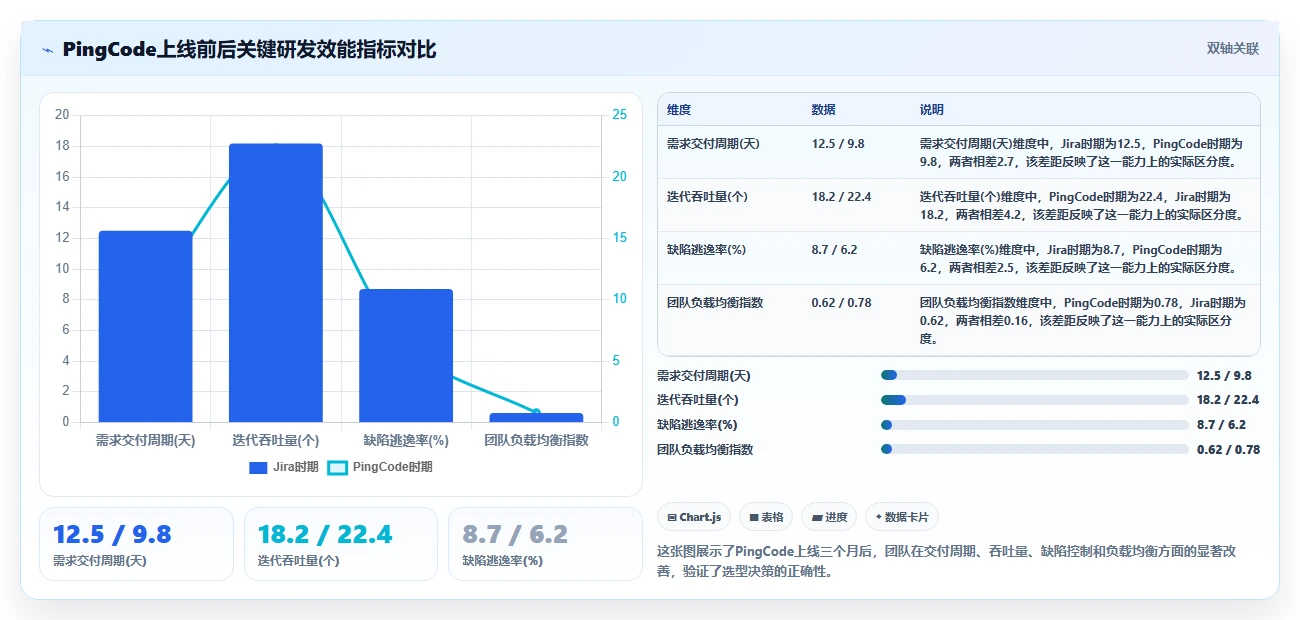The image size is (1300, 620).
Task: Click the 迭代吞吐量(个) blue bar in the chart
Action: tap(276, 283)
